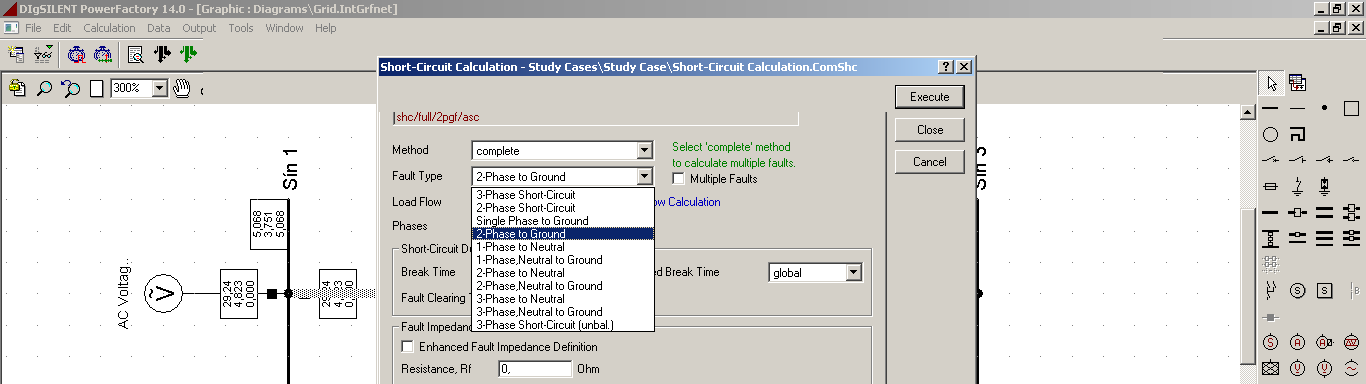Open the green output results icon

189,55
